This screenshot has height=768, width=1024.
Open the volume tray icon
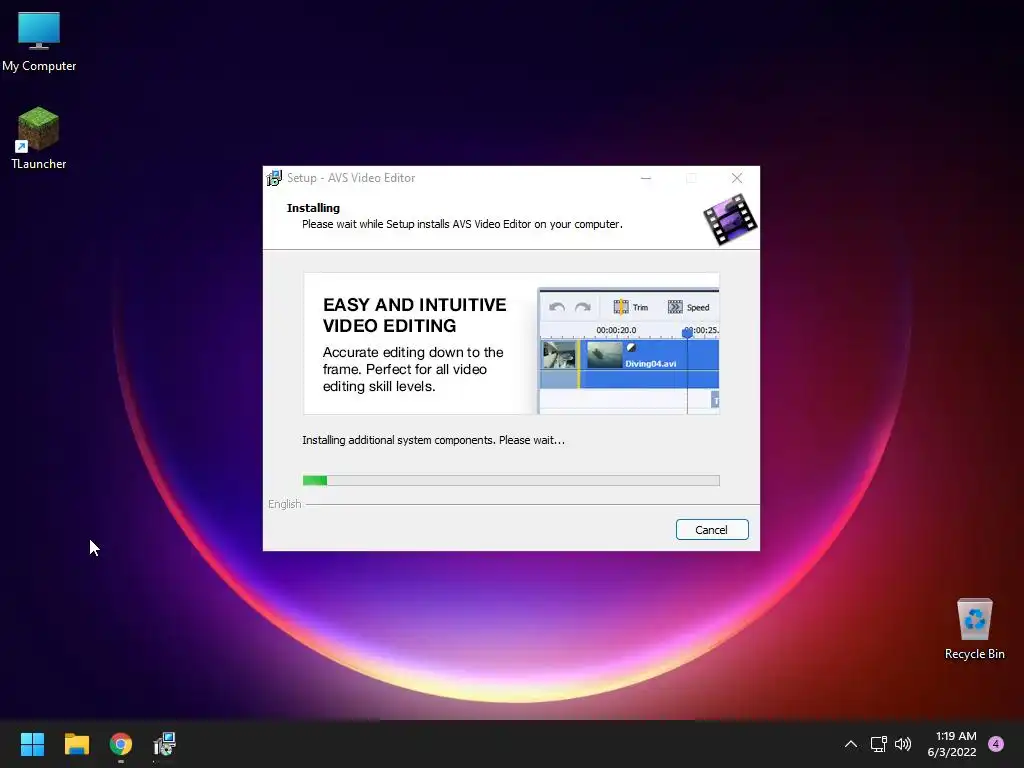(x=903, y=744)
